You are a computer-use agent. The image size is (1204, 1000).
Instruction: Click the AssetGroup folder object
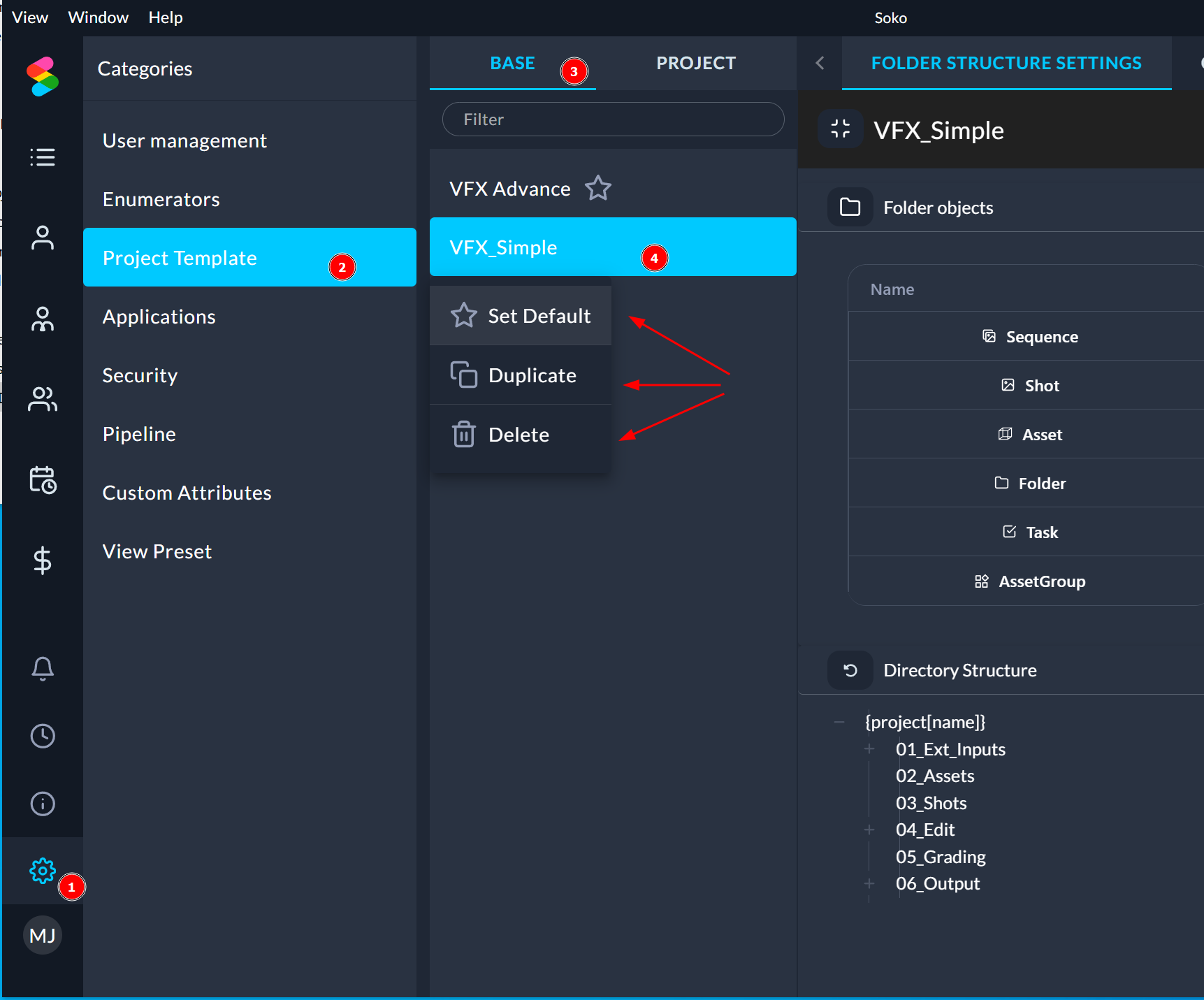(1026, 581)
